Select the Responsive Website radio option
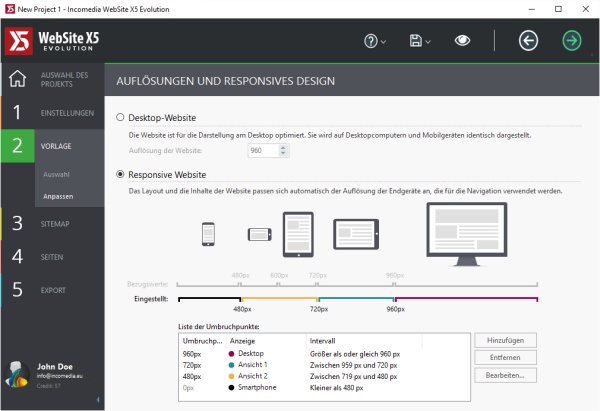Viewport: 600px width, 411px height. 120,174
